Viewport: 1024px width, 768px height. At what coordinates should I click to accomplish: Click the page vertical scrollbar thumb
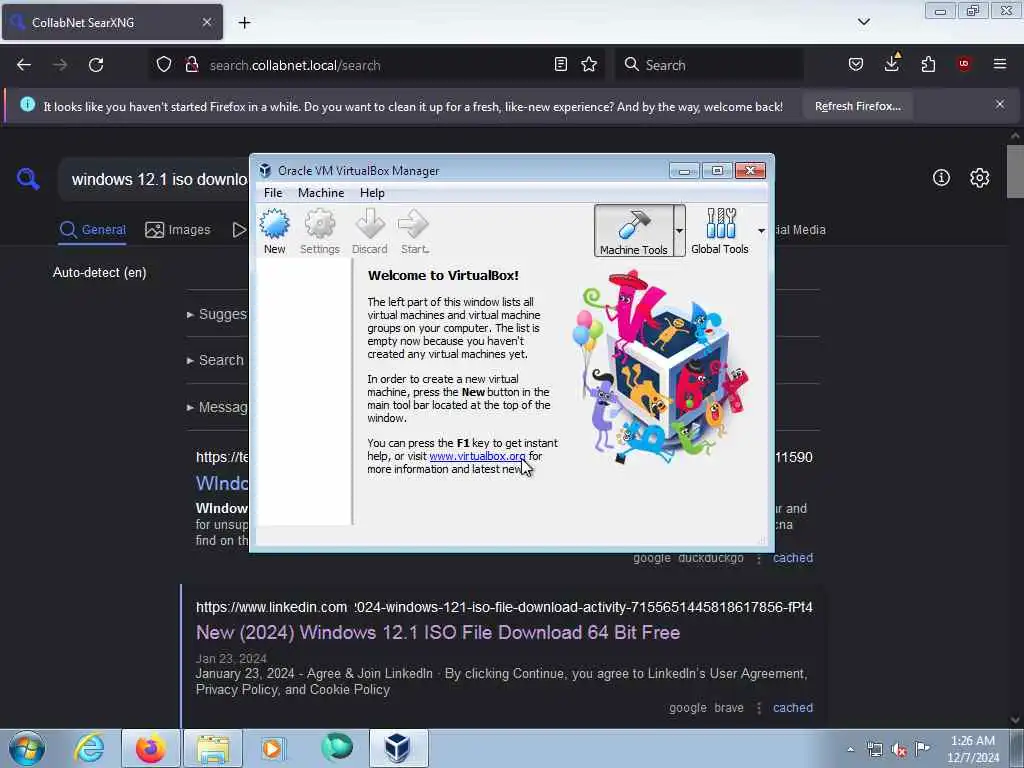click(x=1015, y=171)
